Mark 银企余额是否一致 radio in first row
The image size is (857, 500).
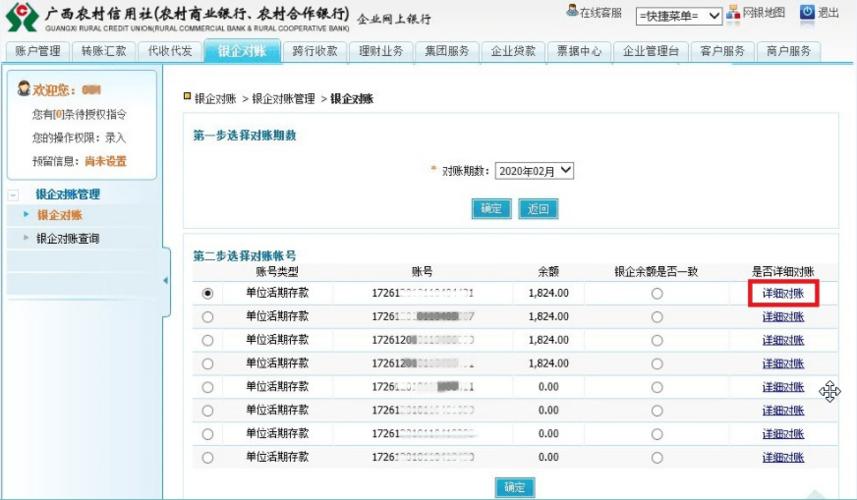[x=657, y=293]
